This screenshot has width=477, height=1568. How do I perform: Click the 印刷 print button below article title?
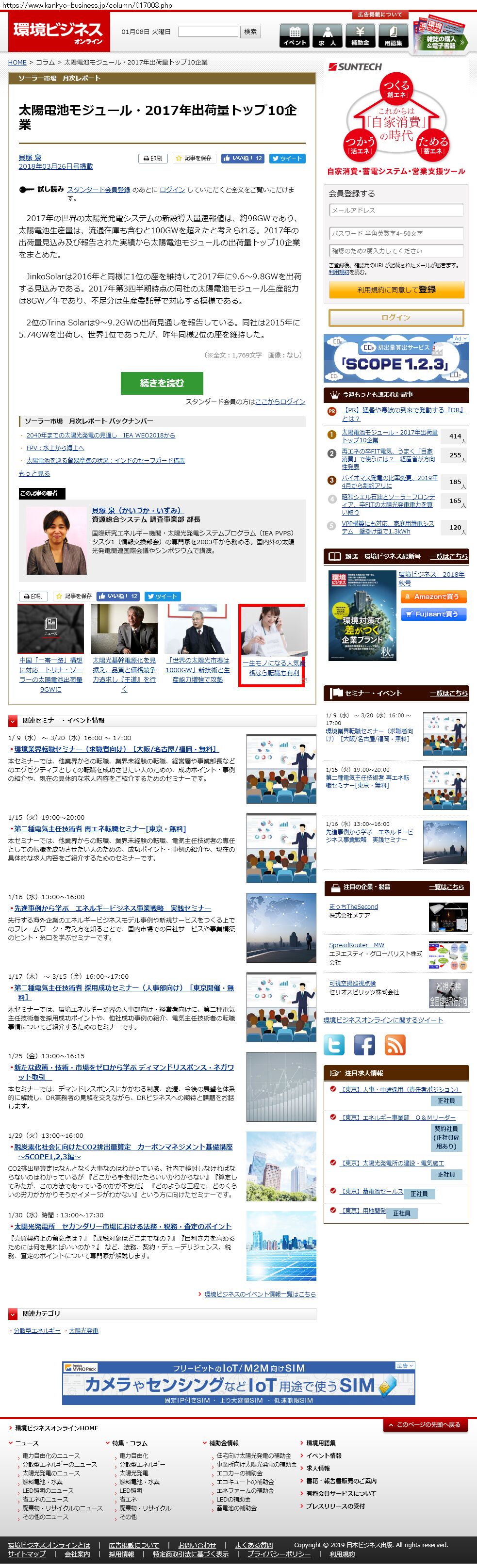(x=153, y=158)
